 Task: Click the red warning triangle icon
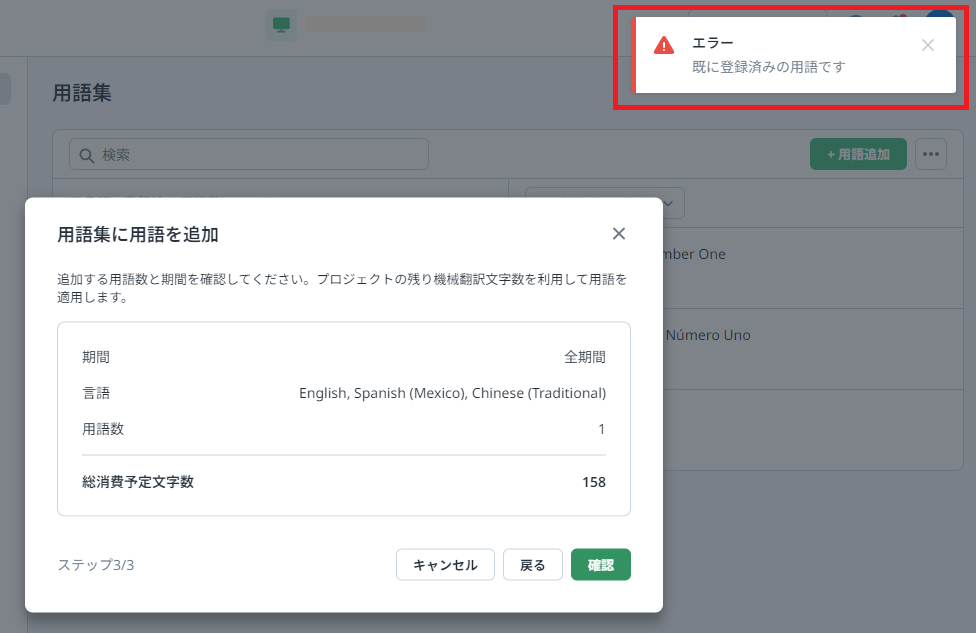point(664,45)
